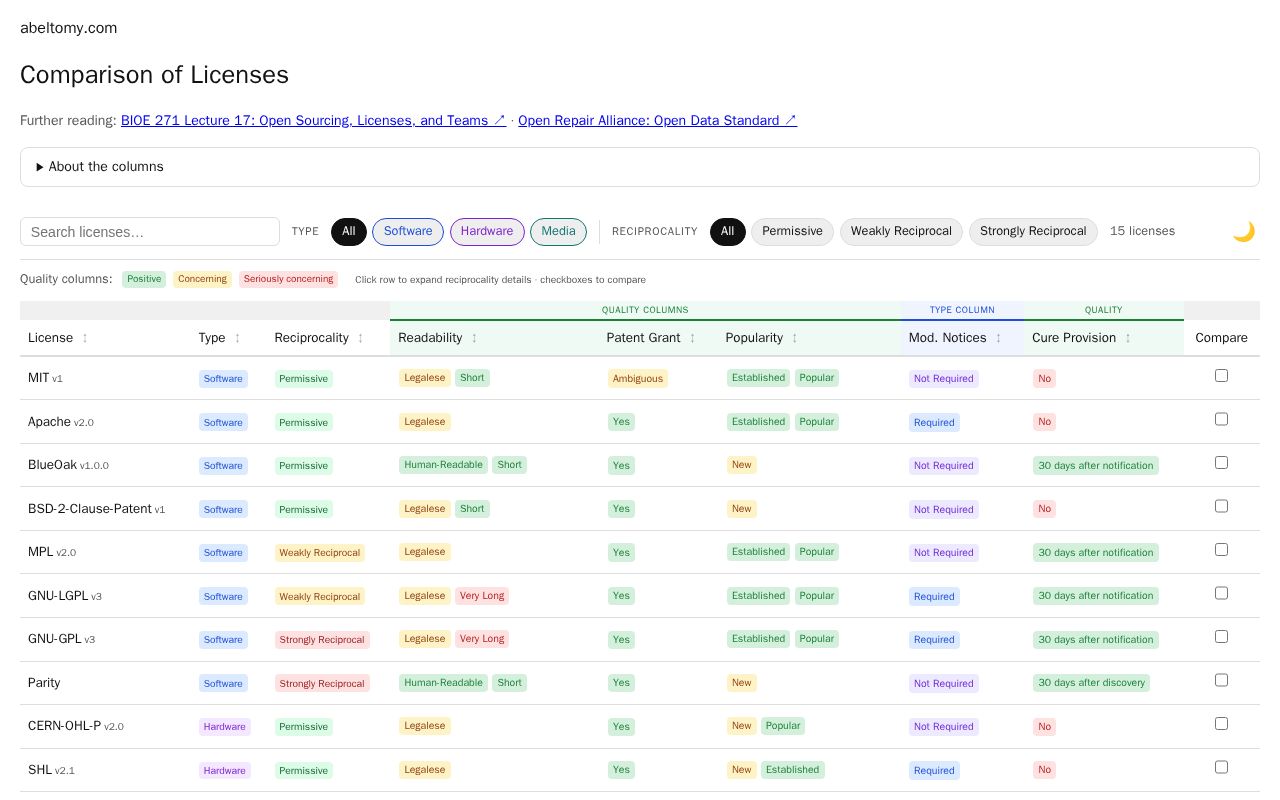
Task: Sort by License column arrow icon
Action: click(x=85, y=338)
